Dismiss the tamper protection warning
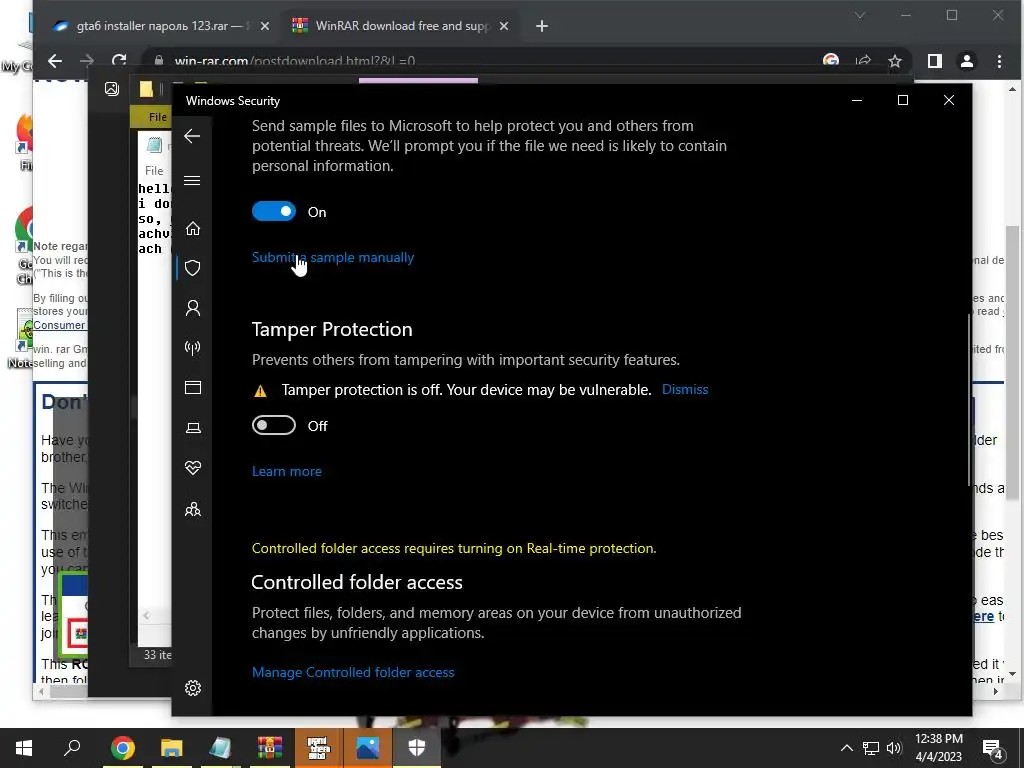The height and width of the screenshot is (768, 1024). click(x=685, y=389)
